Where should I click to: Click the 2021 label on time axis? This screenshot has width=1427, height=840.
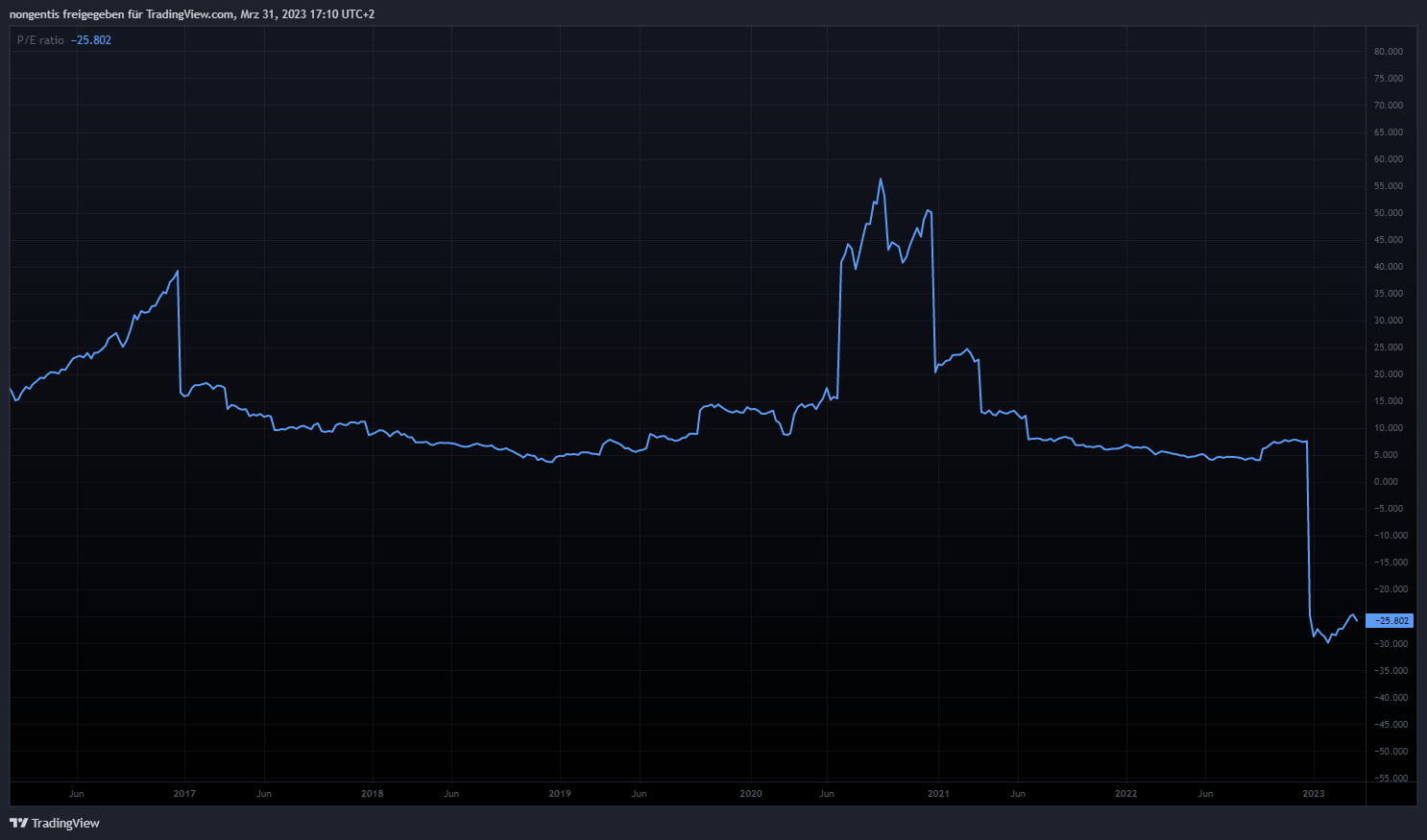(x=938, y=794)
